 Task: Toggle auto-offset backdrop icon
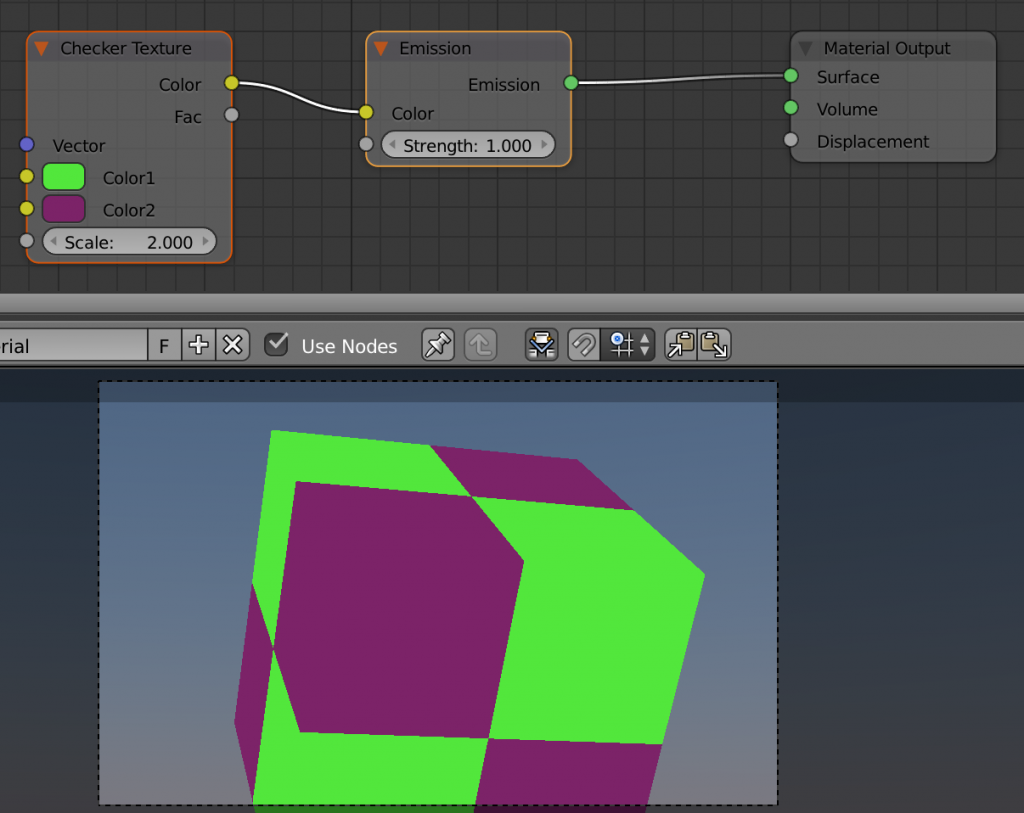coord(541,345)
